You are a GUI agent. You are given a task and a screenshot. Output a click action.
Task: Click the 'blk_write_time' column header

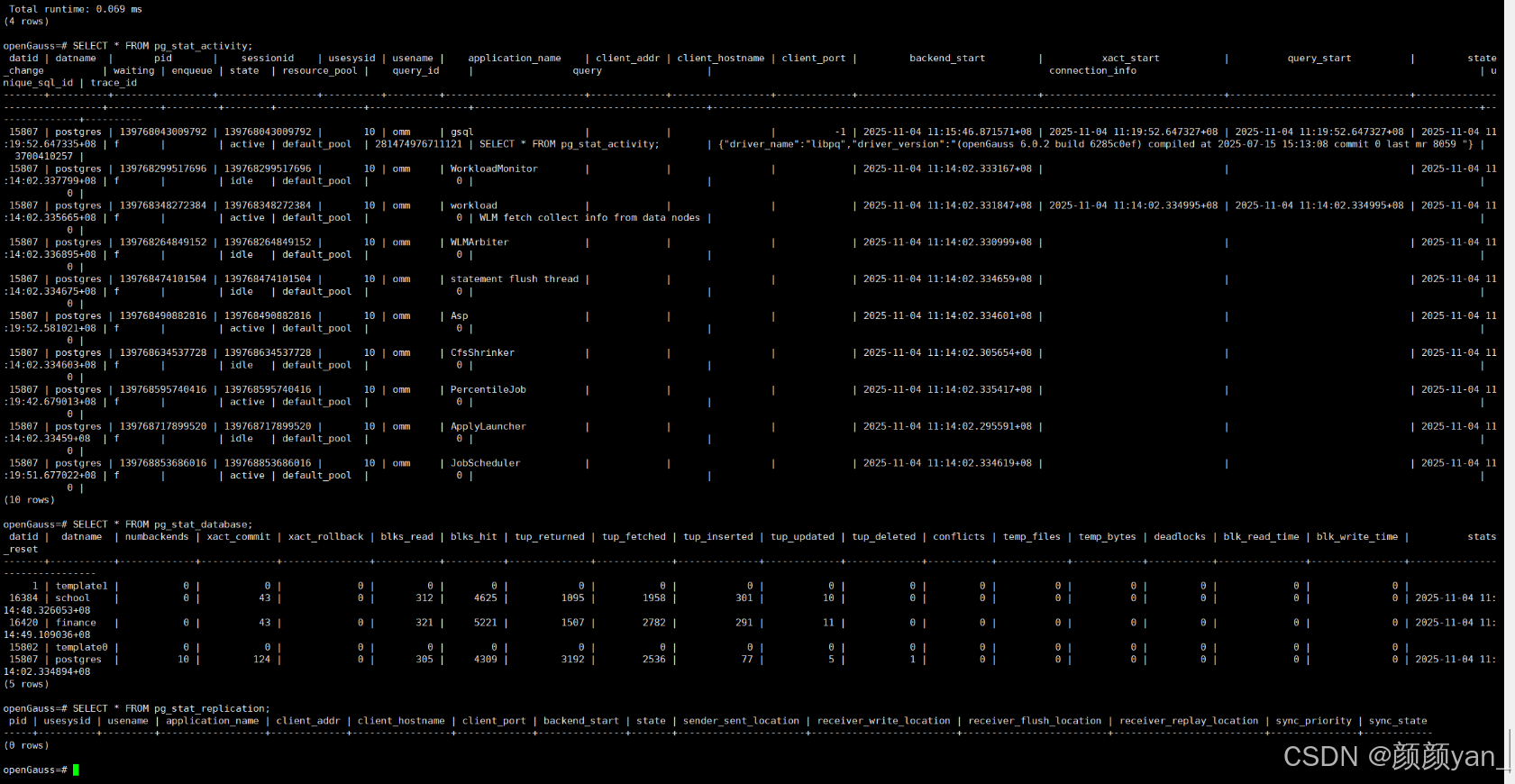coord(1357,537)
